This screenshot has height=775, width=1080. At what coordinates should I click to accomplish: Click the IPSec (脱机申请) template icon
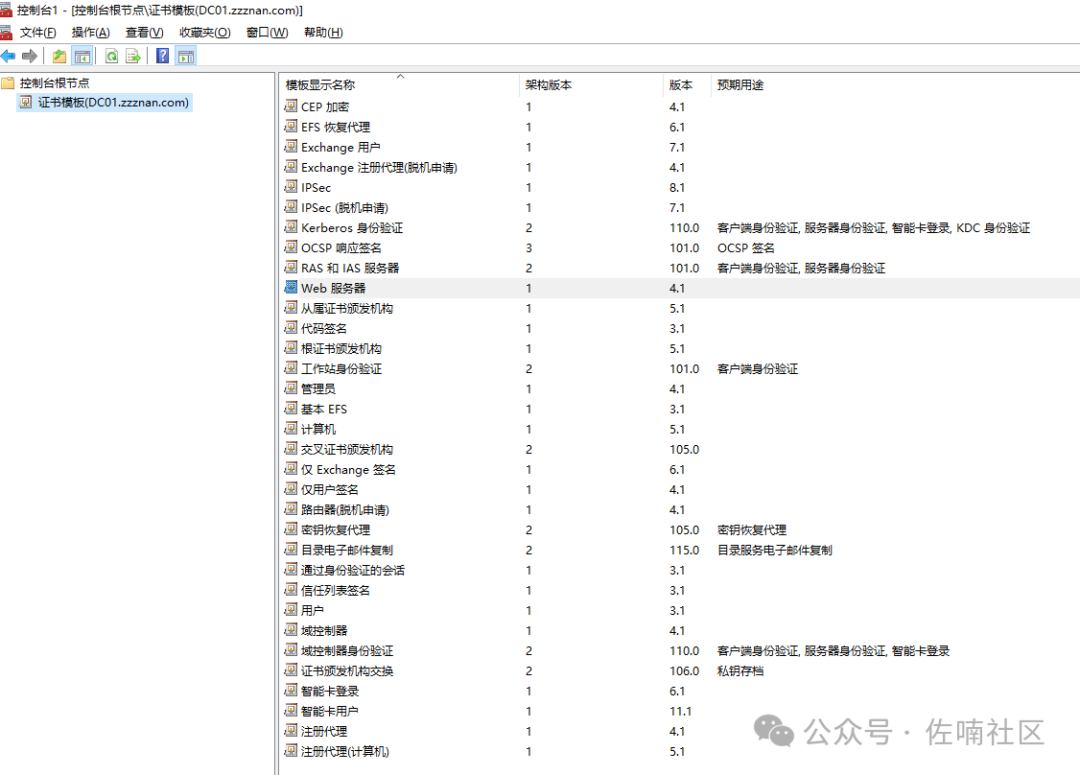[x=291, y=207]
